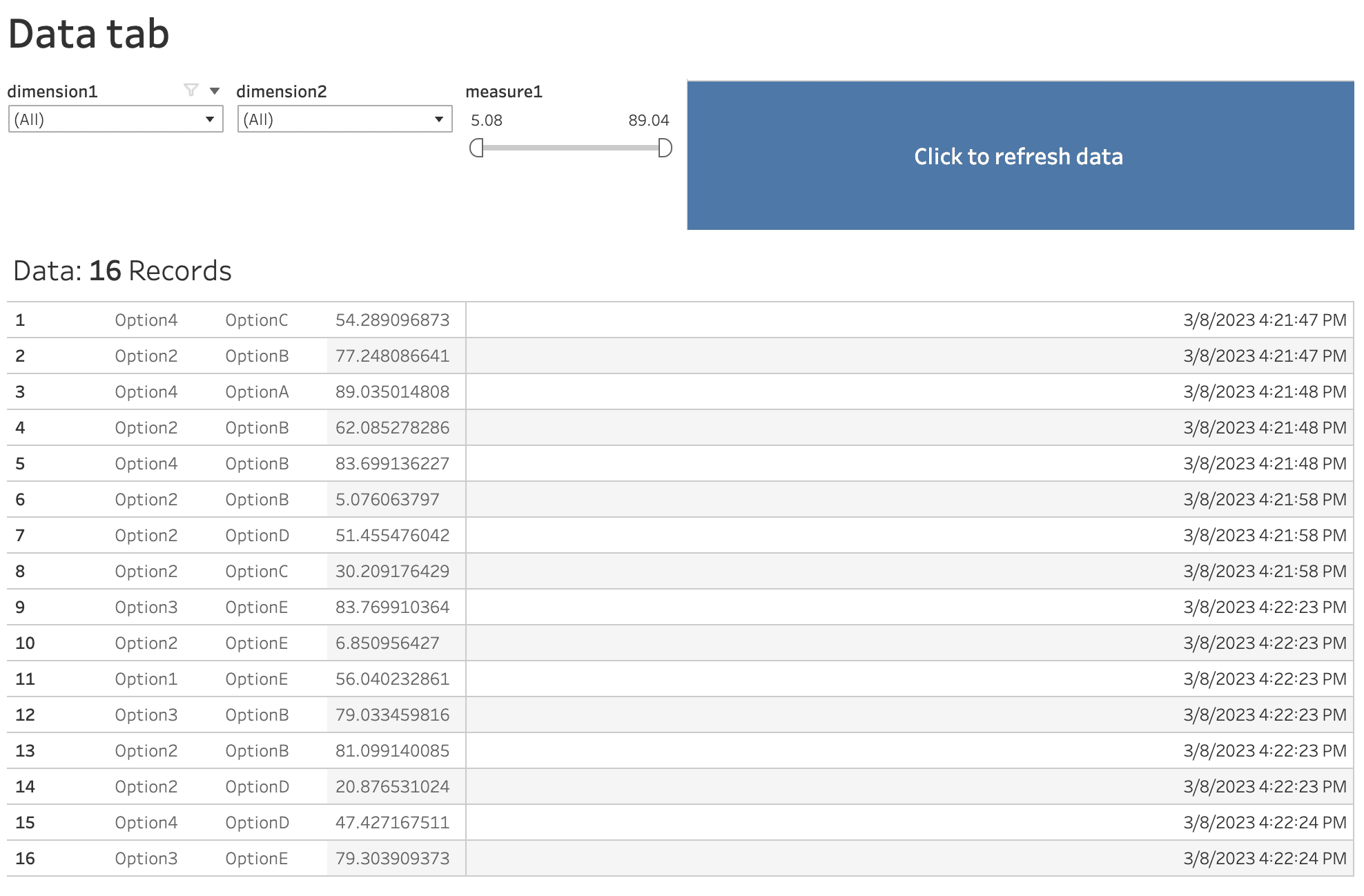Open dimension1 header options via caret arrow
The width and height of the screenshot is (1364, 896).
215,90
